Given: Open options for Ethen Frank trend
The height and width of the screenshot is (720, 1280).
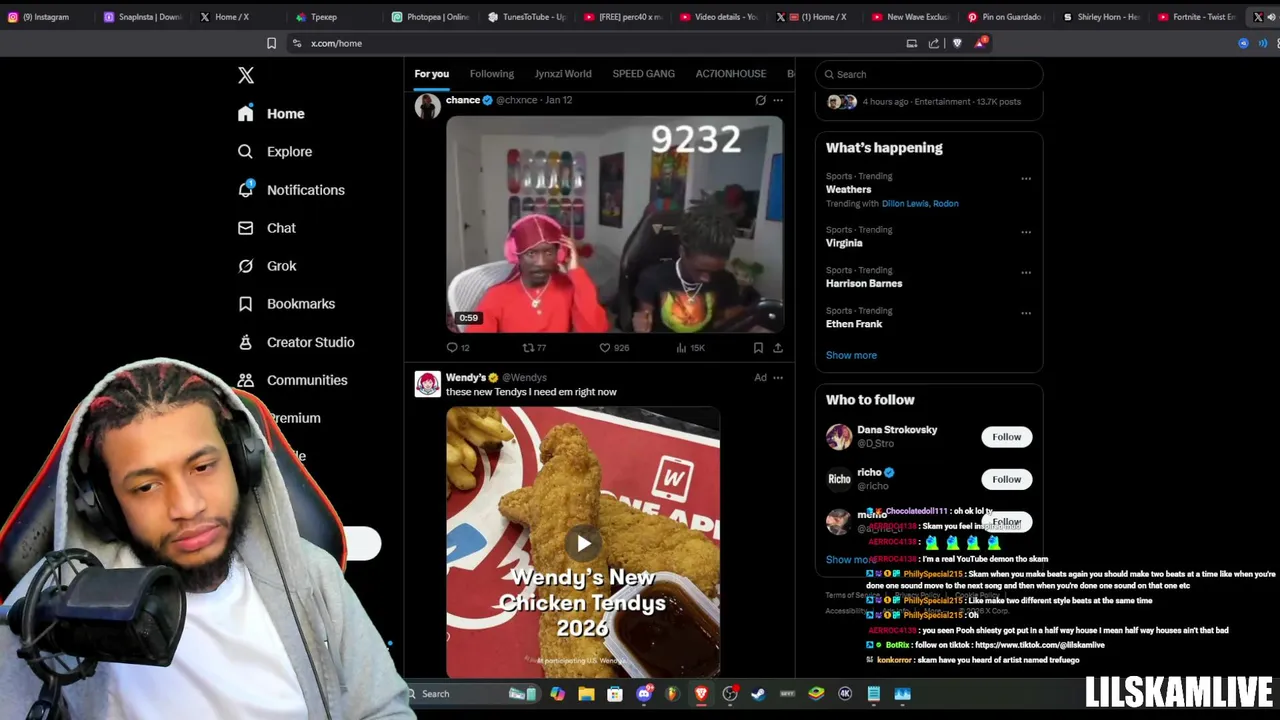Looking at the screenshot, I should [1026, 313].
